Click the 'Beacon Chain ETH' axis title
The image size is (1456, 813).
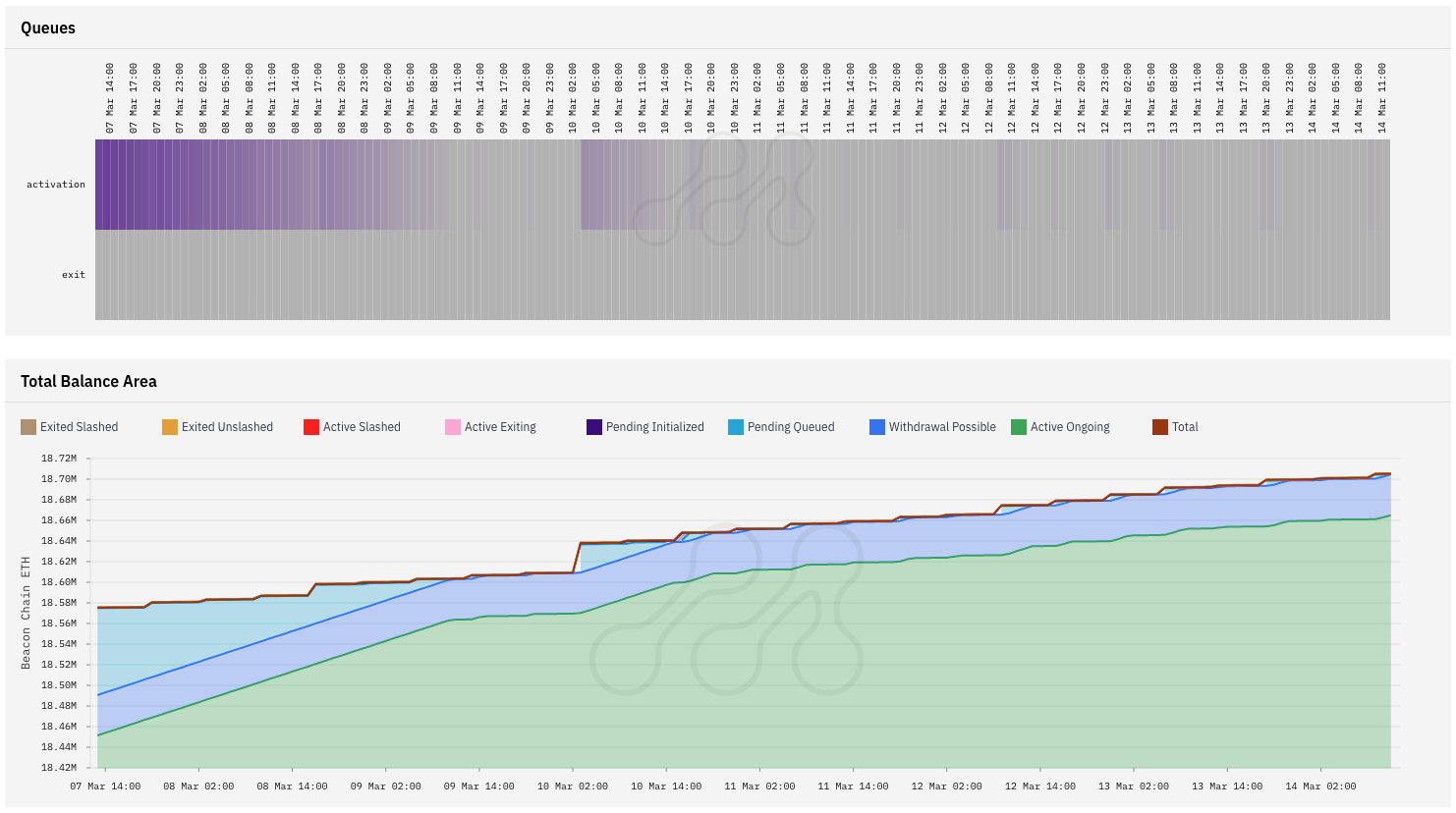click(26, 613)
